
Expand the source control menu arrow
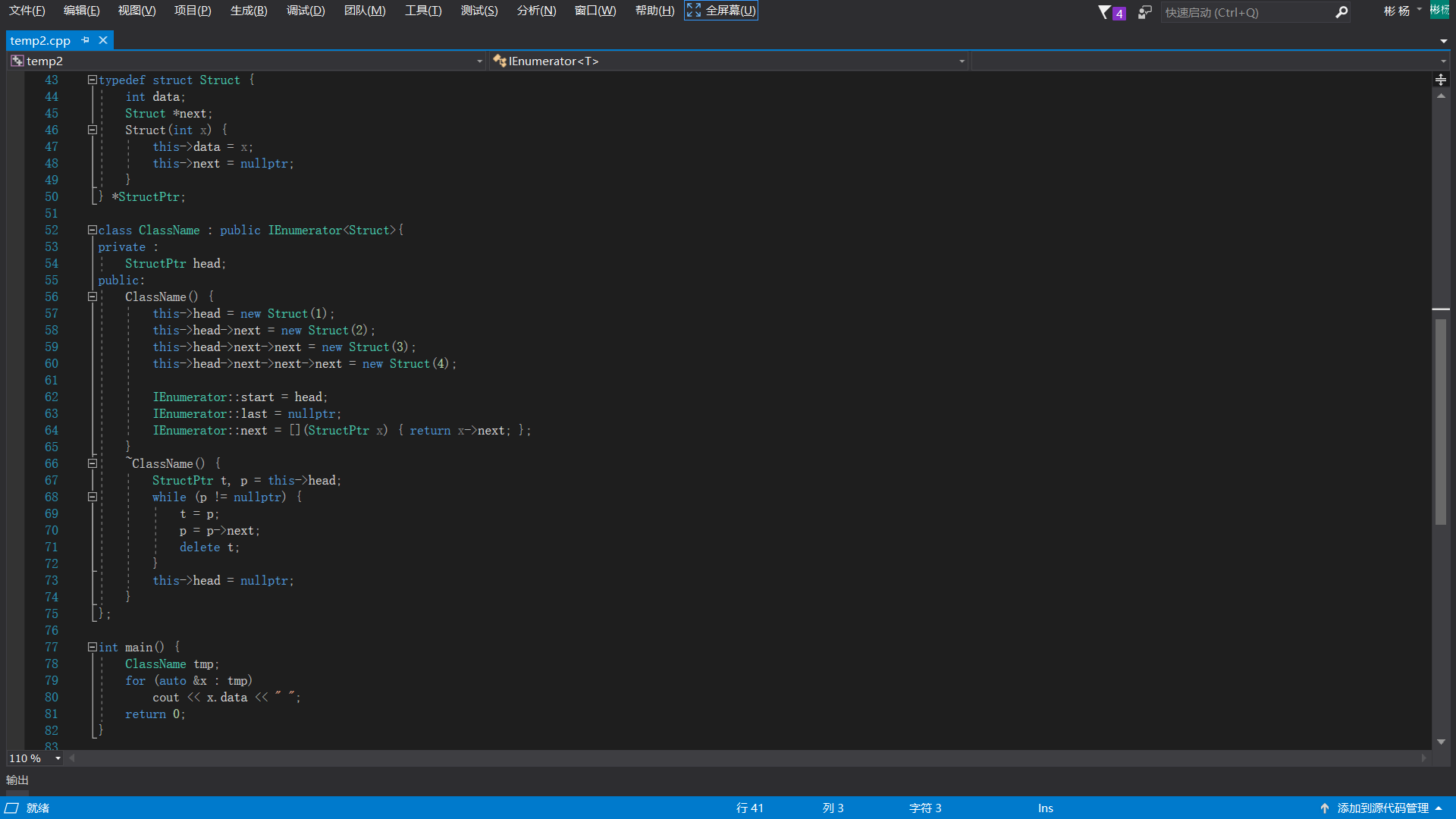click(1439, 808)
